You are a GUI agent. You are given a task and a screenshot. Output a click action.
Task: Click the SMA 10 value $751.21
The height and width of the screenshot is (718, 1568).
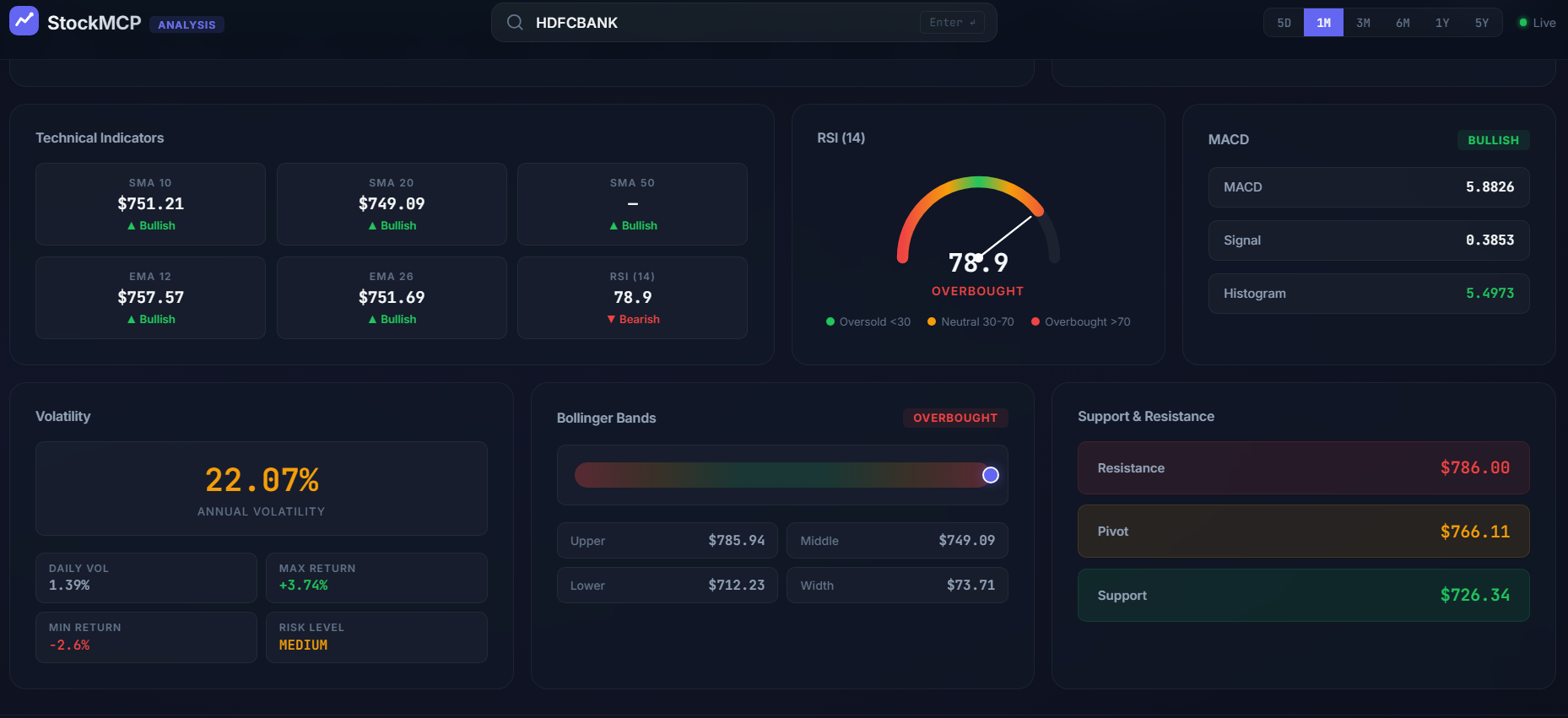151,203
